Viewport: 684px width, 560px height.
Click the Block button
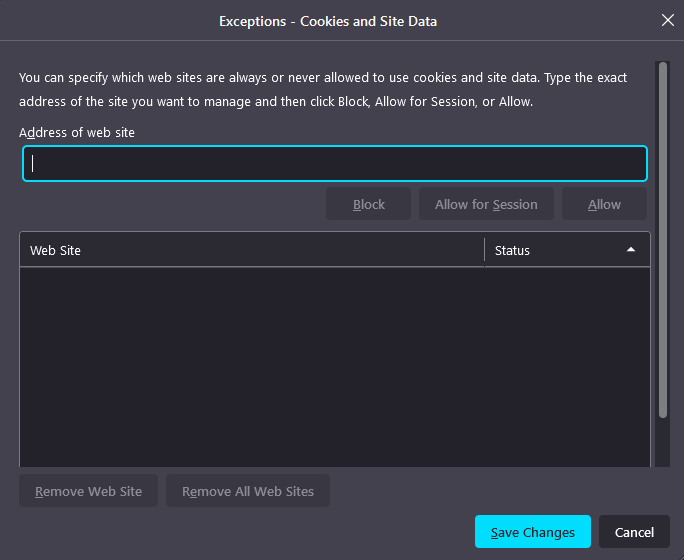coord(369,204)
